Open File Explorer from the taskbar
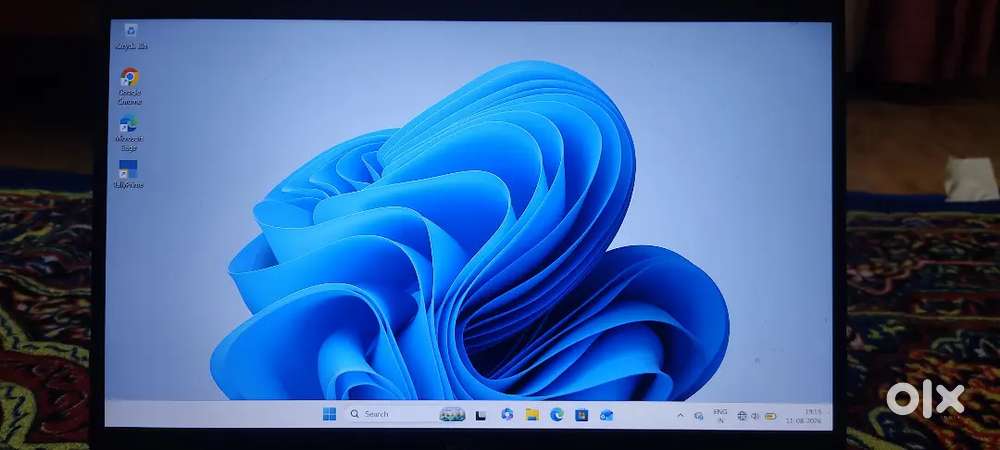Viewport: 1000px width, 450px height. pyautogui.click(x=532, y=415)
